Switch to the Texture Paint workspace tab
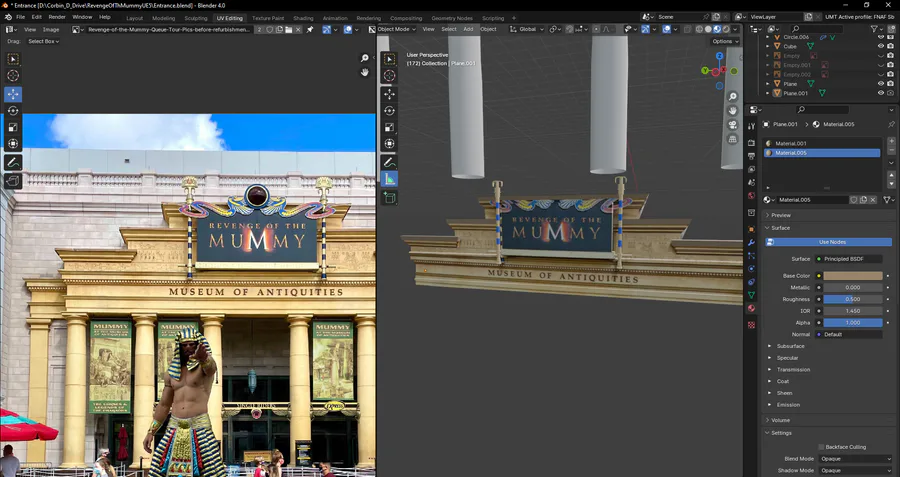Image resolution: width=900 pixels, height=477 pixels. pos(268,18)
